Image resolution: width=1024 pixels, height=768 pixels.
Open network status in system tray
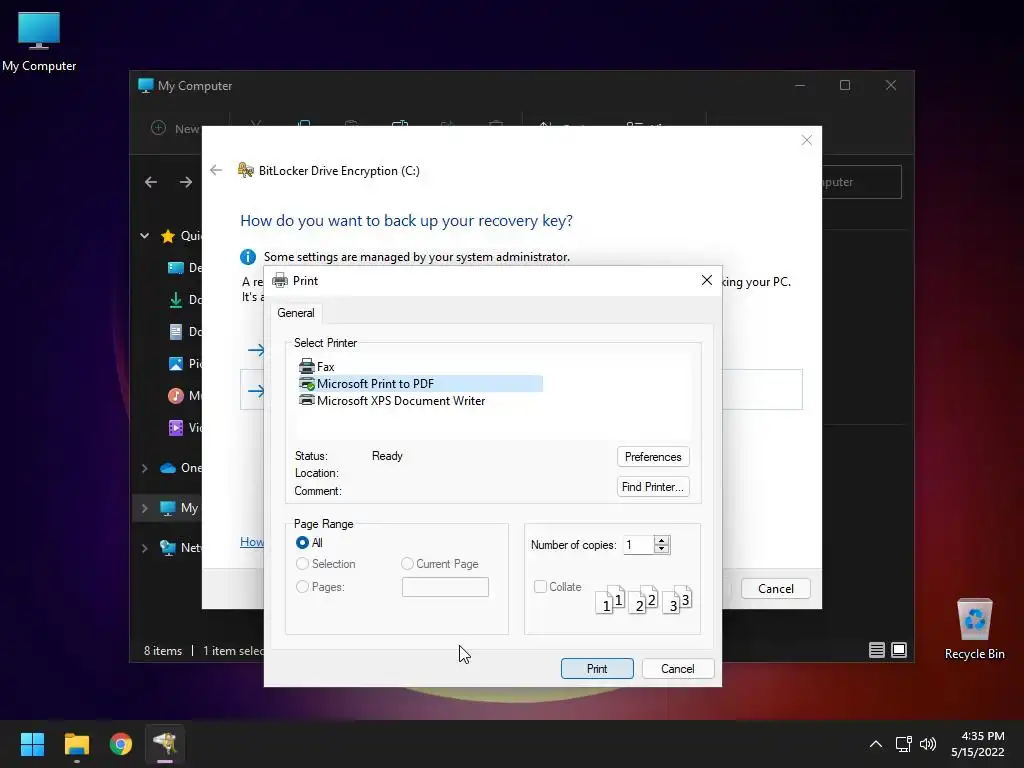click(x=904, y=744)
